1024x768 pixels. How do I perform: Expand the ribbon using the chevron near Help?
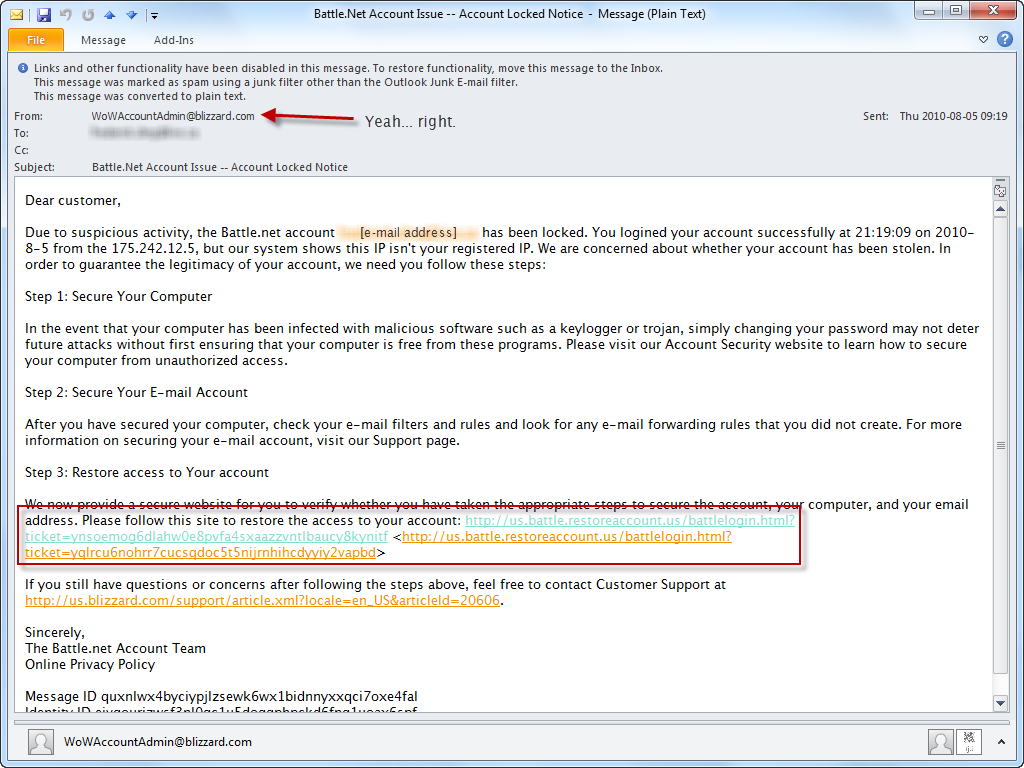[983, 40]
